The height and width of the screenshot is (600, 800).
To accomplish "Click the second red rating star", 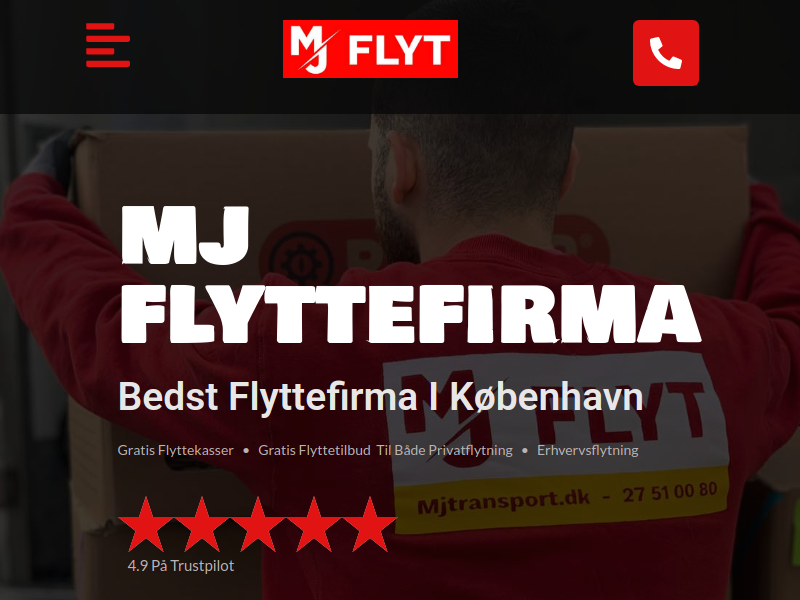I will coord(202,524).
